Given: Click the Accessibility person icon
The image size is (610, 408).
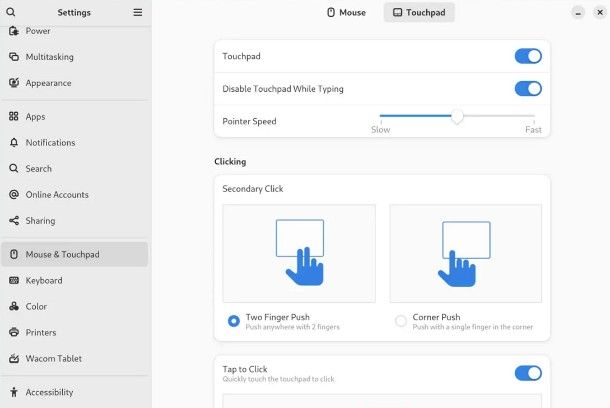Looking at the screenshot, I should pyautogui.click(x=14, y=392).
